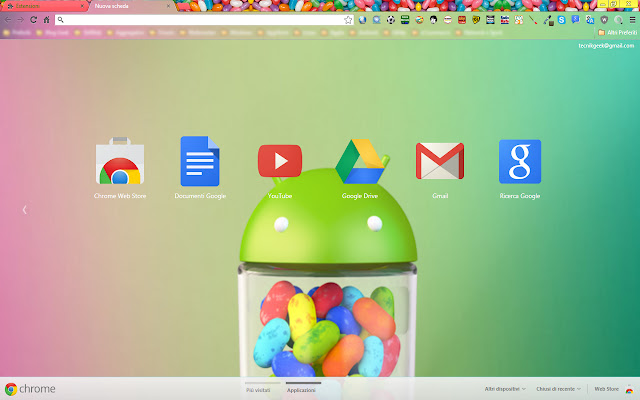The height and width of the screenshot is (400, 640).
Task: Click the globe extension icon
Action: click(362, 20)
